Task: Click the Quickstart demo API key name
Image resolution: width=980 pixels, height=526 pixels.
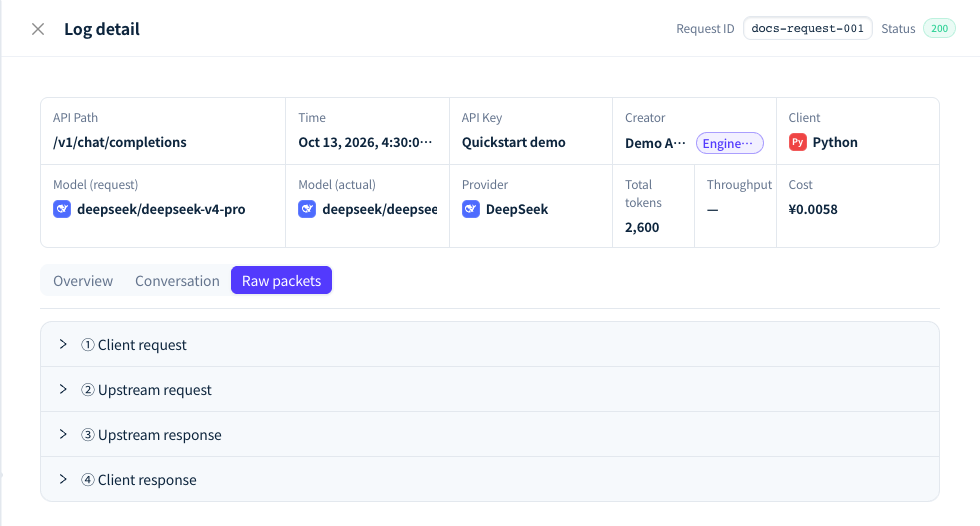Action: [514, 142]
